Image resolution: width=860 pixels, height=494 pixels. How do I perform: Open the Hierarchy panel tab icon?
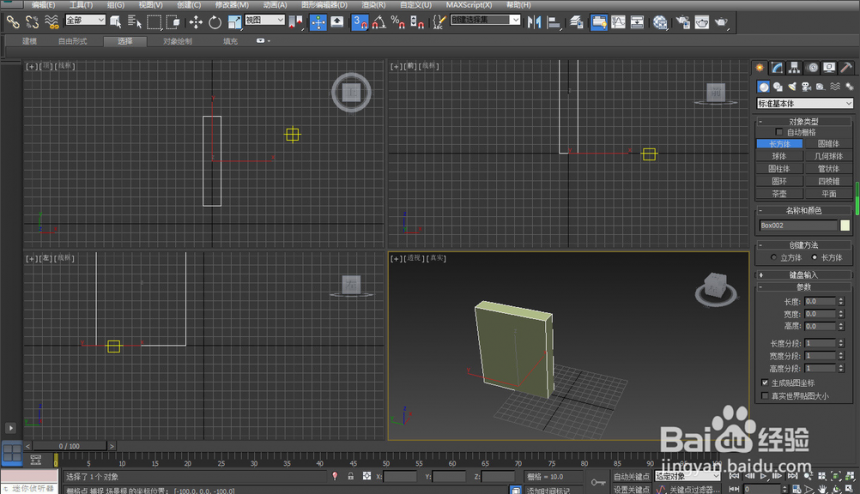794,67
